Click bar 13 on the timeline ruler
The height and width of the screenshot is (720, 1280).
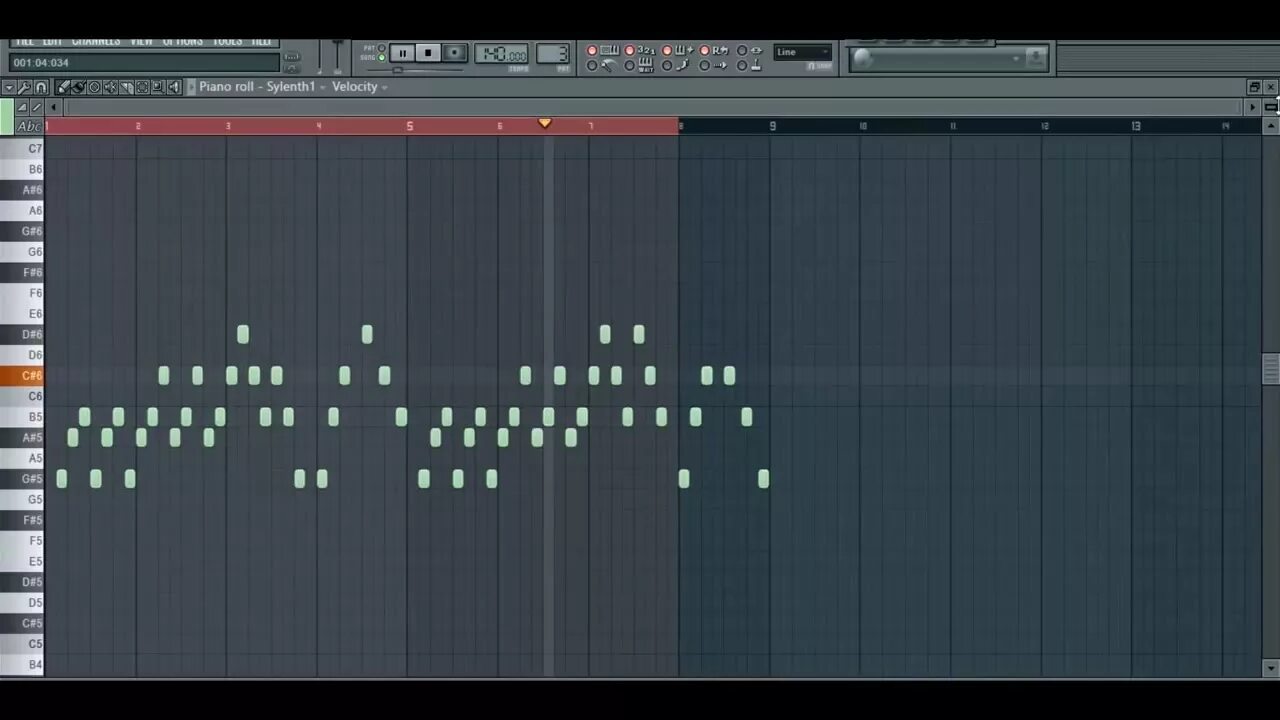tap(1136, 126)
